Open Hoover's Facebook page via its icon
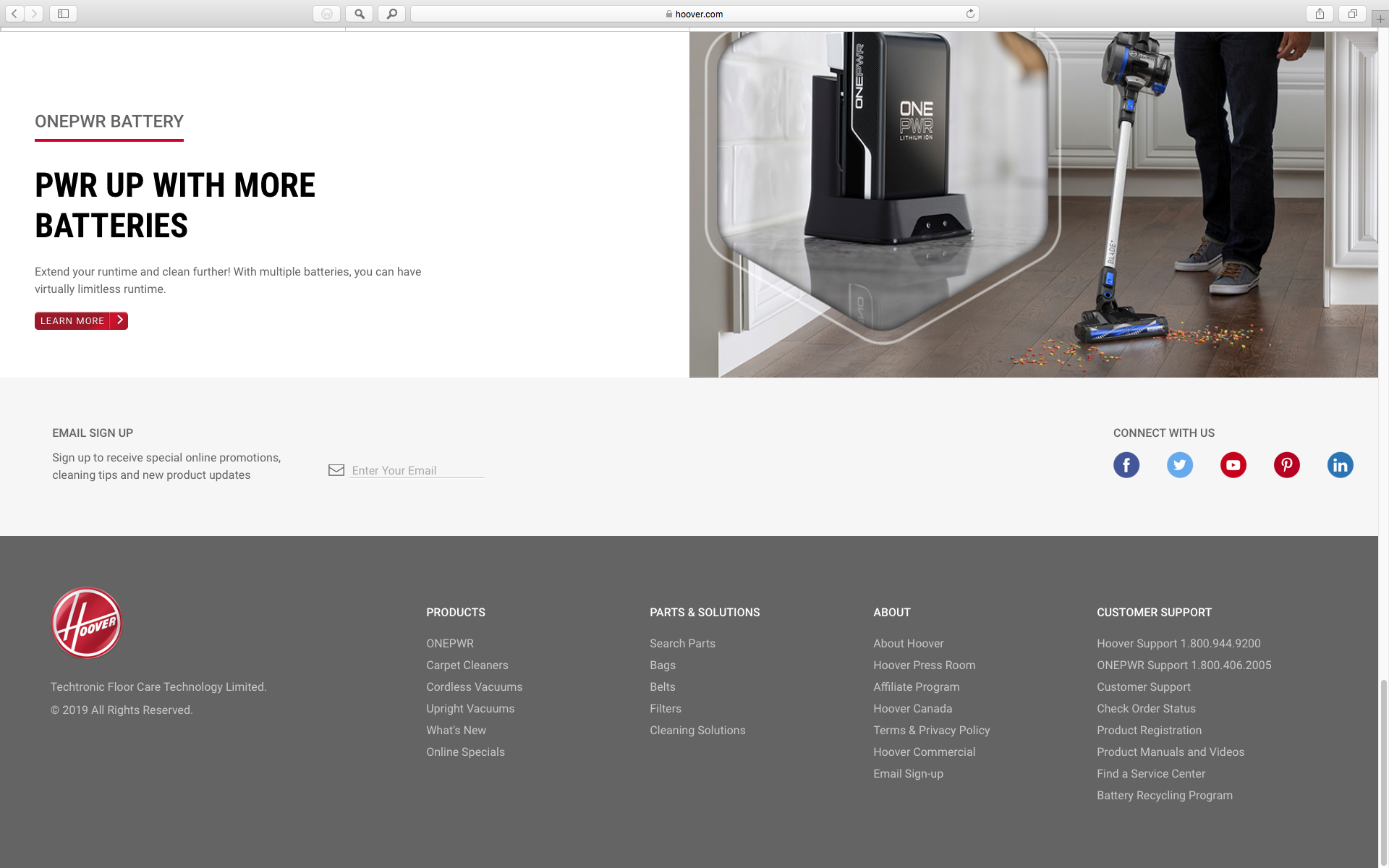 pos(1126,465)
